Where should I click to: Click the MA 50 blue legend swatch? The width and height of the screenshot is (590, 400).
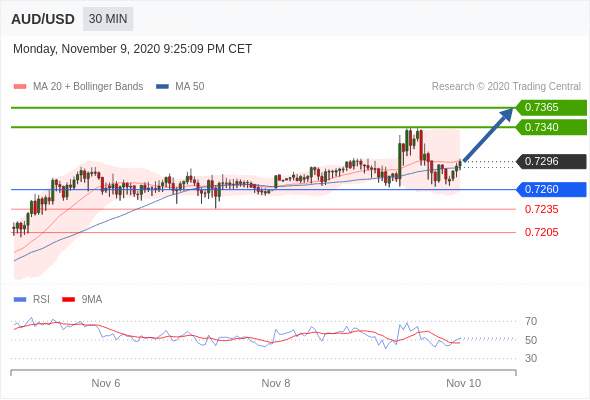point(162,87)
